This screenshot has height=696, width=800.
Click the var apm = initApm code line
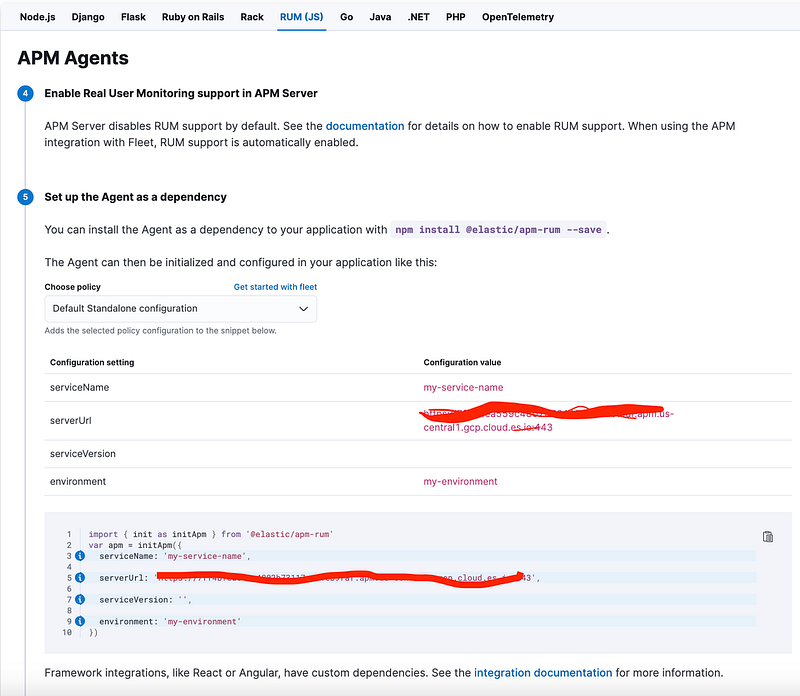click(135, 545)
